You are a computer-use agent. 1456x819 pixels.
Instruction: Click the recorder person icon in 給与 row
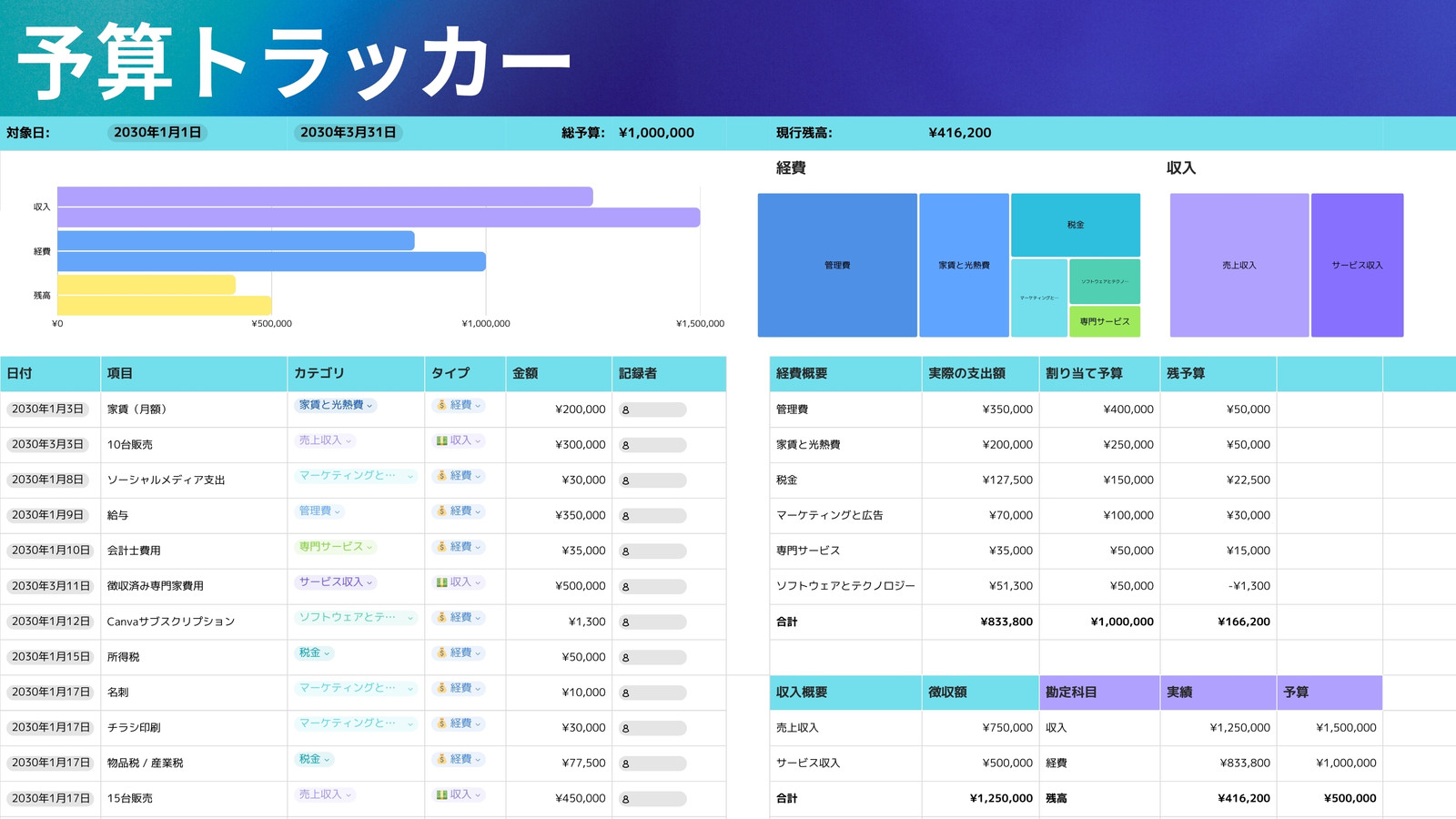[625, 516]
